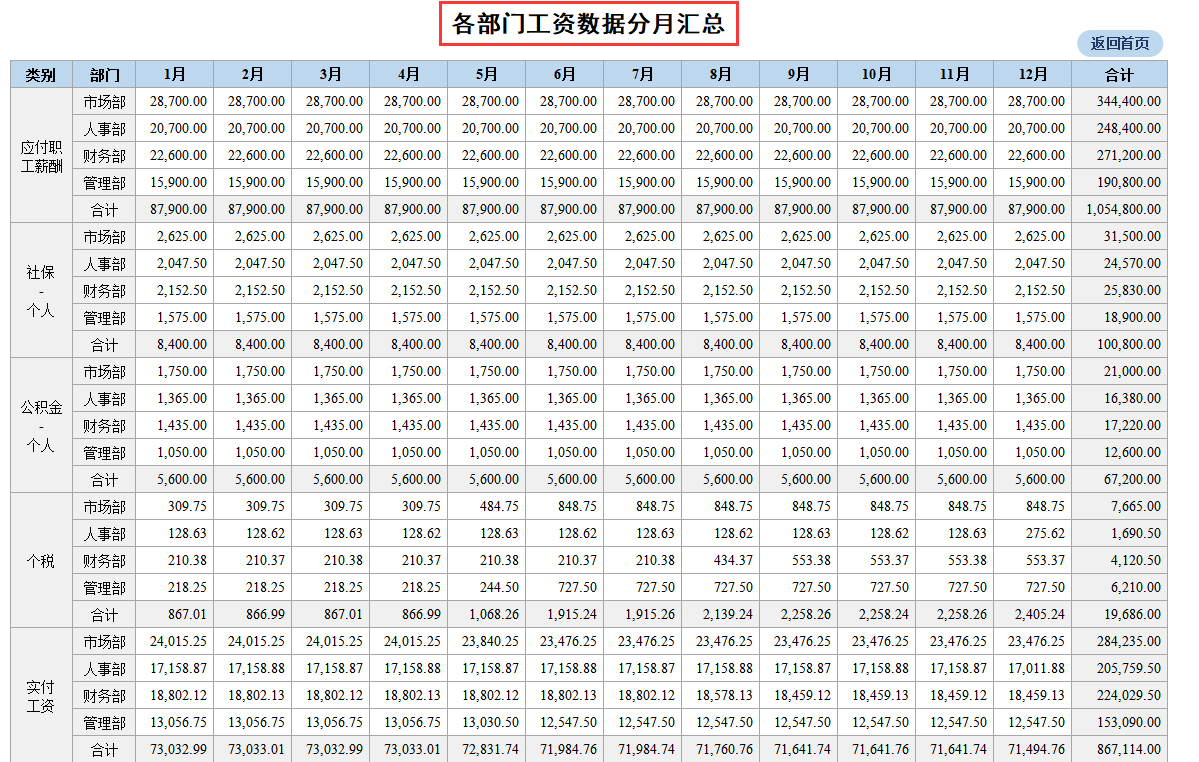The height and width of the screenshot is (762, 1199).
Task: Select the 6月 column header
Action: coord(564,74)
